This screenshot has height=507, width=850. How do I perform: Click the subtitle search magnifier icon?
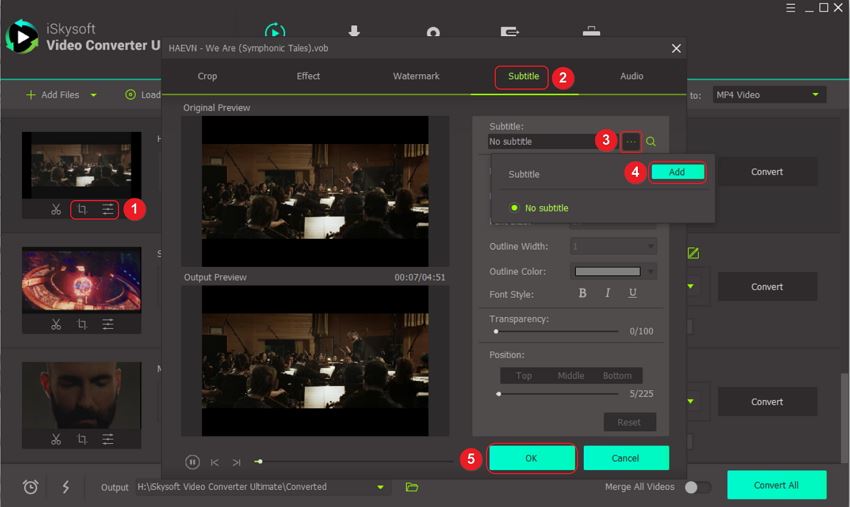pos(651,142)
